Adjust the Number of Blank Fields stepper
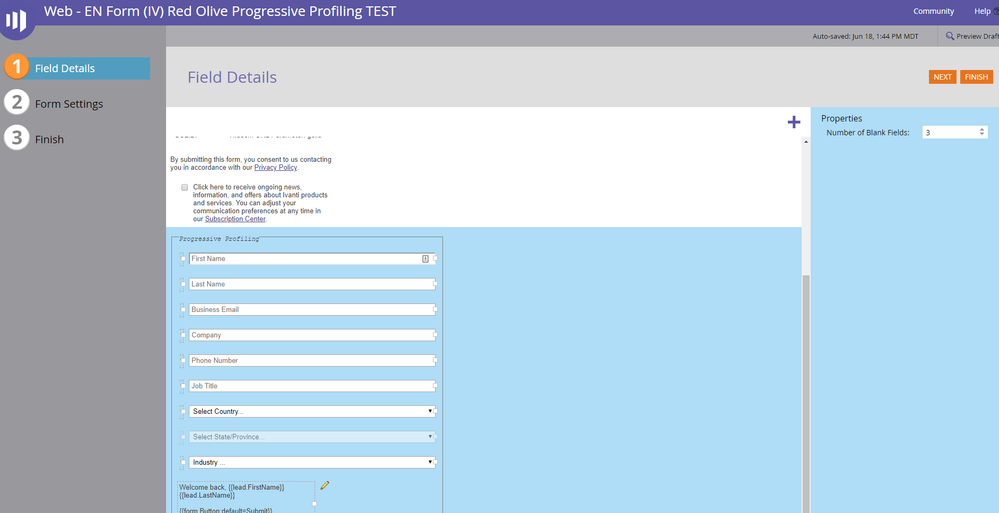 982,133
